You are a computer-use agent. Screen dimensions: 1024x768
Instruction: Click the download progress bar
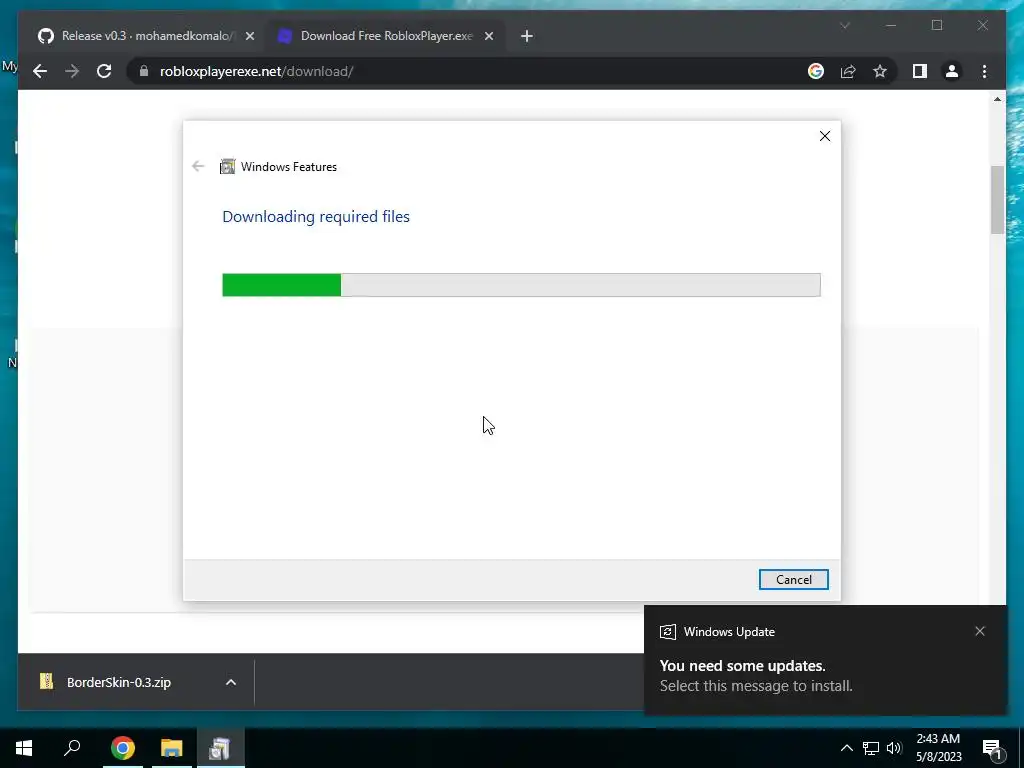pos(521,285)
